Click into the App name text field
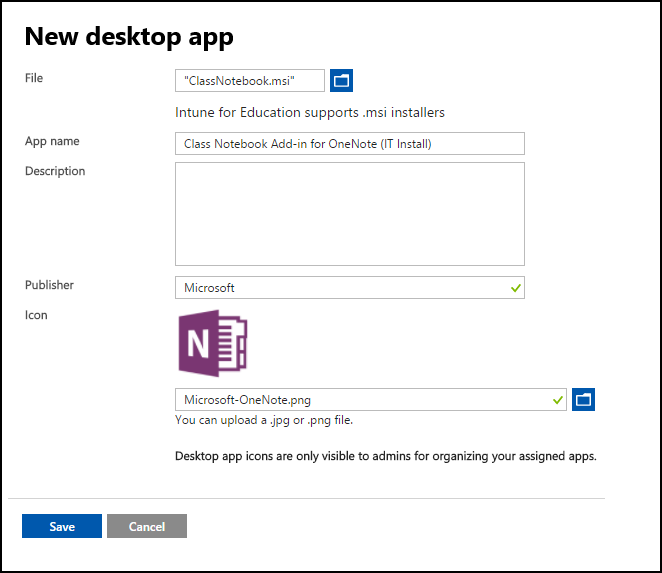The height and width of the screenshot is (573, 662). pyautogui.click(x=350, y=144)
